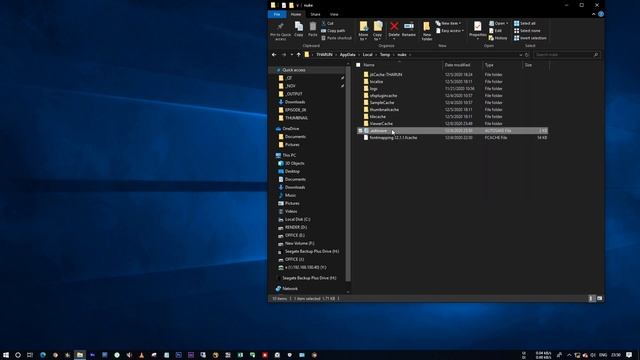Image resolution: width=640 pixels, height=360 pixels.
Task: Open Music under This PC
Action: click(x=290, y=195)
